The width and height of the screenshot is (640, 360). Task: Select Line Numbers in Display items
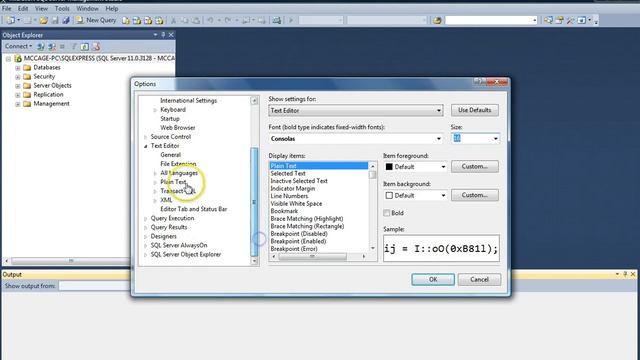289,196
